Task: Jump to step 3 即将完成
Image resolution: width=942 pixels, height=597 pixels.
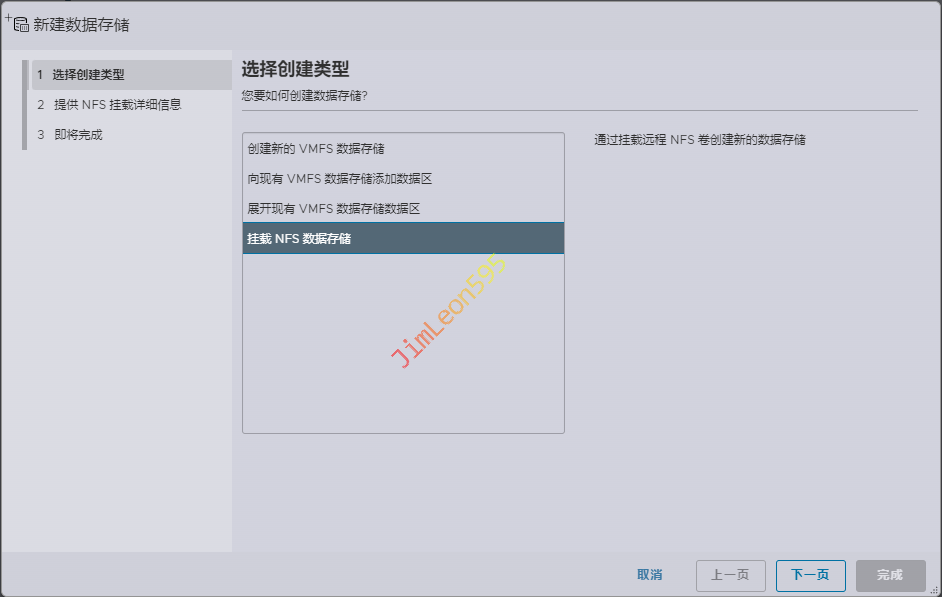Action: tap(78, 134)
